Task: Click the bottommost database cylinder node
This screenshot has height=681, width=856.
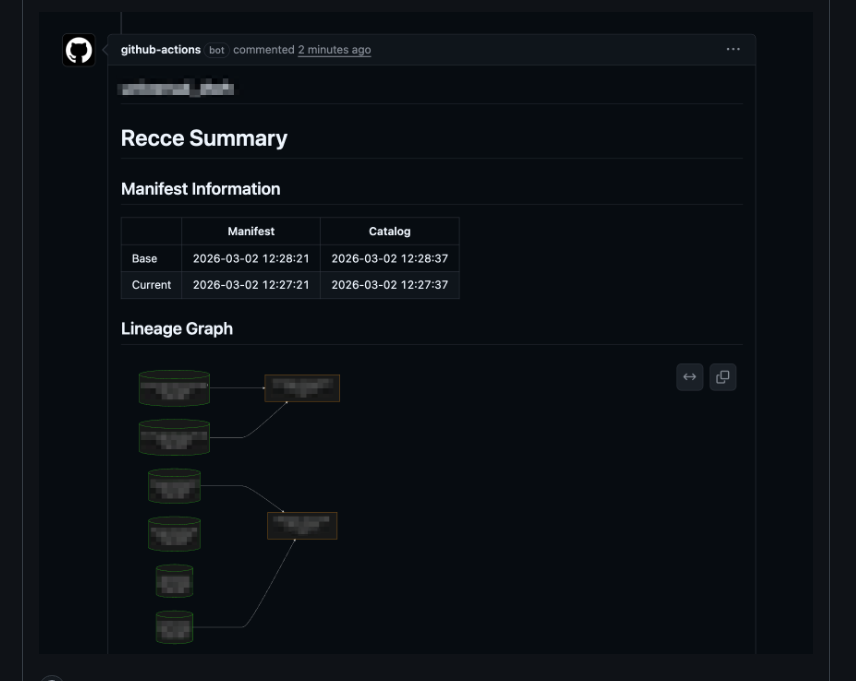Action: tap(174, 628)
